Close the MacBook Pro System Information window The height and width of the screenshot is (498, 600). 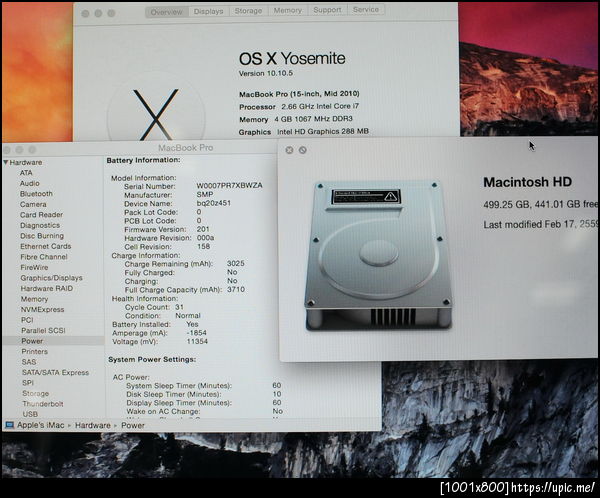(x=7, y=150)
